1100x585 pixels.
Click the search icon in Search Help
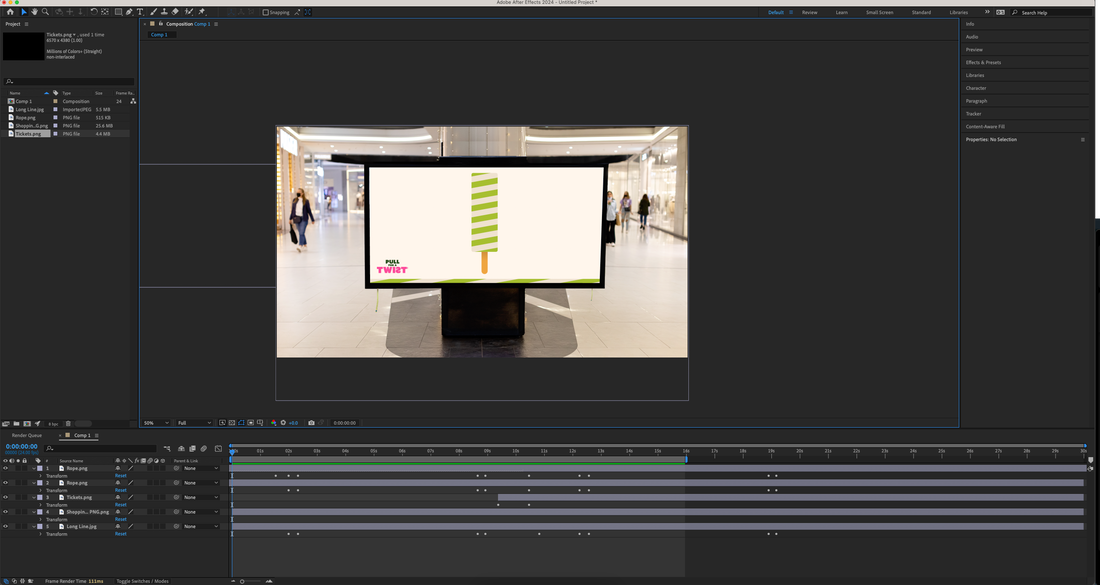click(1014, 12)
